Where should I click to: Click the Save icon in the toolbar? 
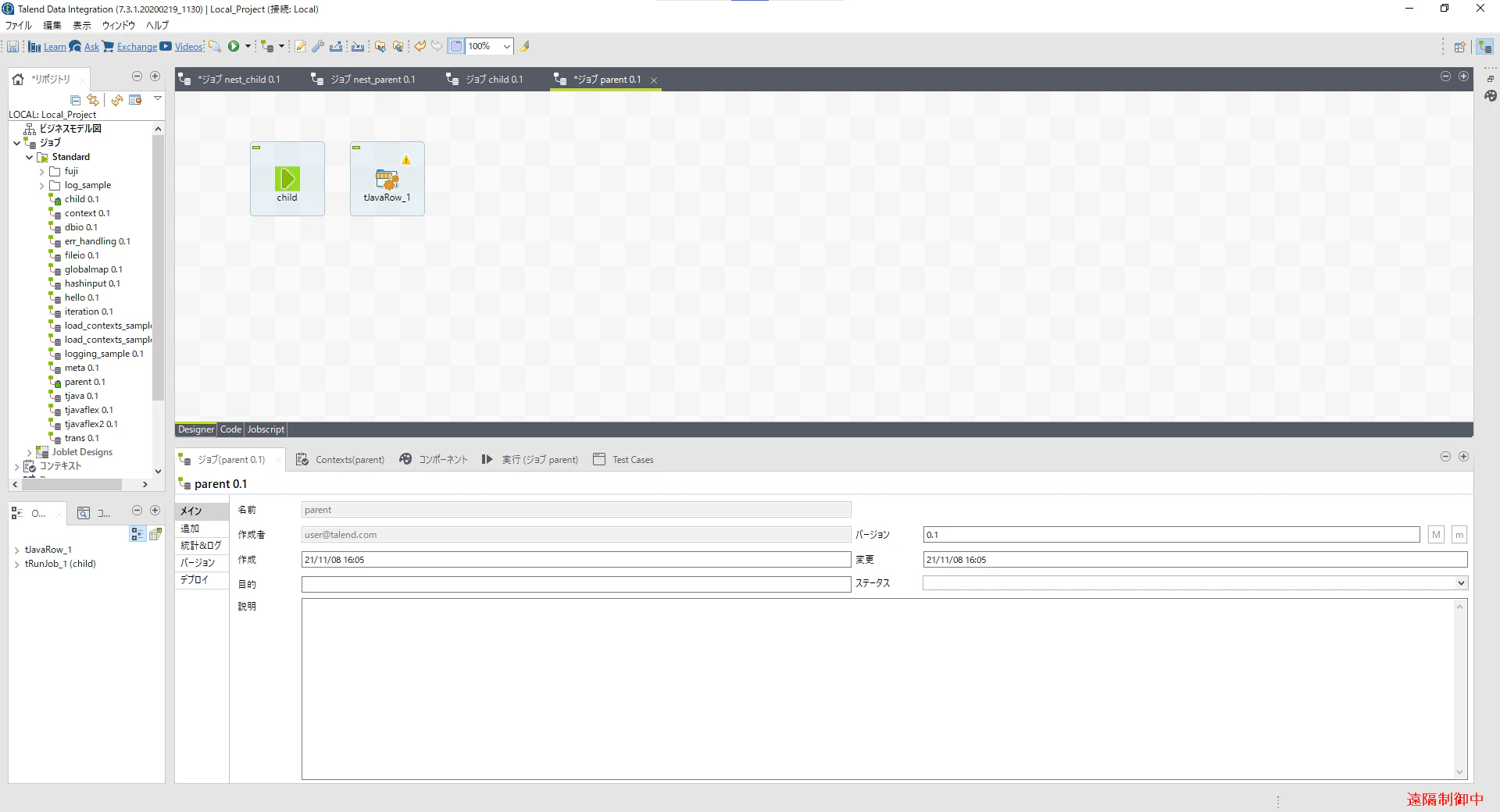12,47
